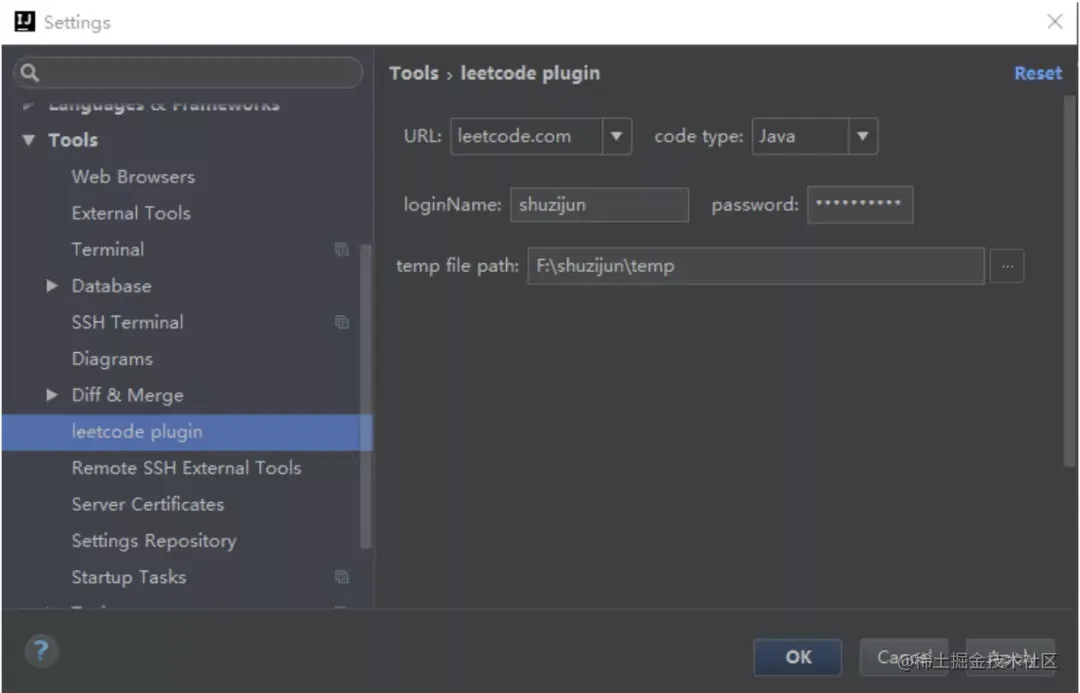Click the loginName field with shuzijun
The height and width of the screenshot is (693, 1080).
pyautogui.click(x=599, y=205)
